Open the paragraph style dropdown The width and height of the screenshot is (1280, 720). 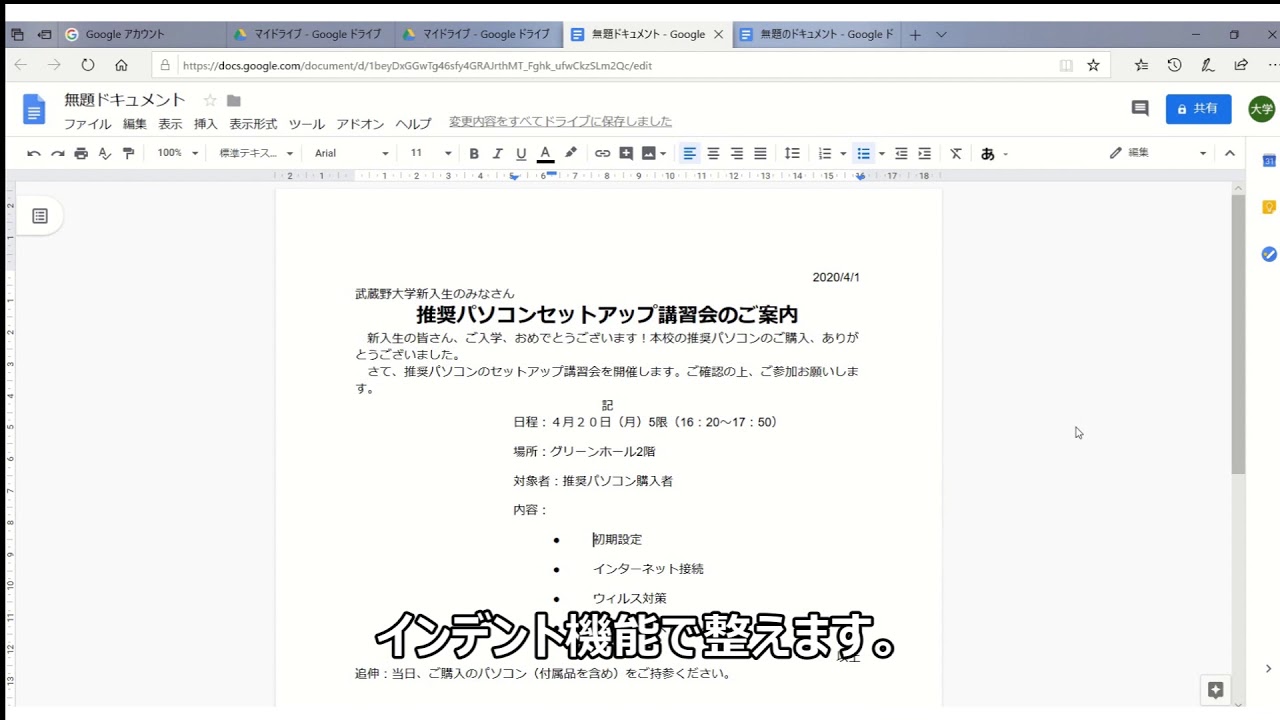pos(256,153)
